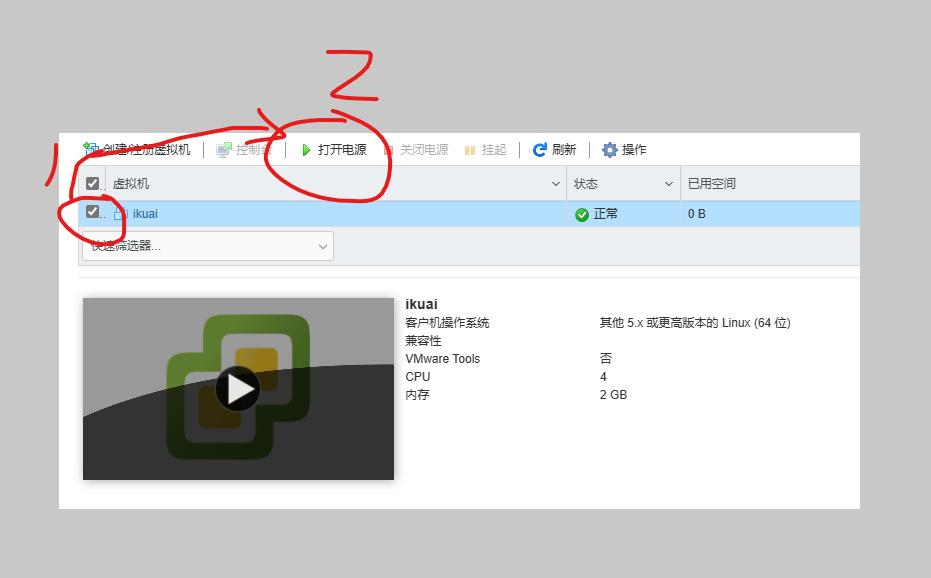This screenshot has width=931, height=578.
Task: Uncheck the ikuai row checkbox
Action: [x=91, y=212]
